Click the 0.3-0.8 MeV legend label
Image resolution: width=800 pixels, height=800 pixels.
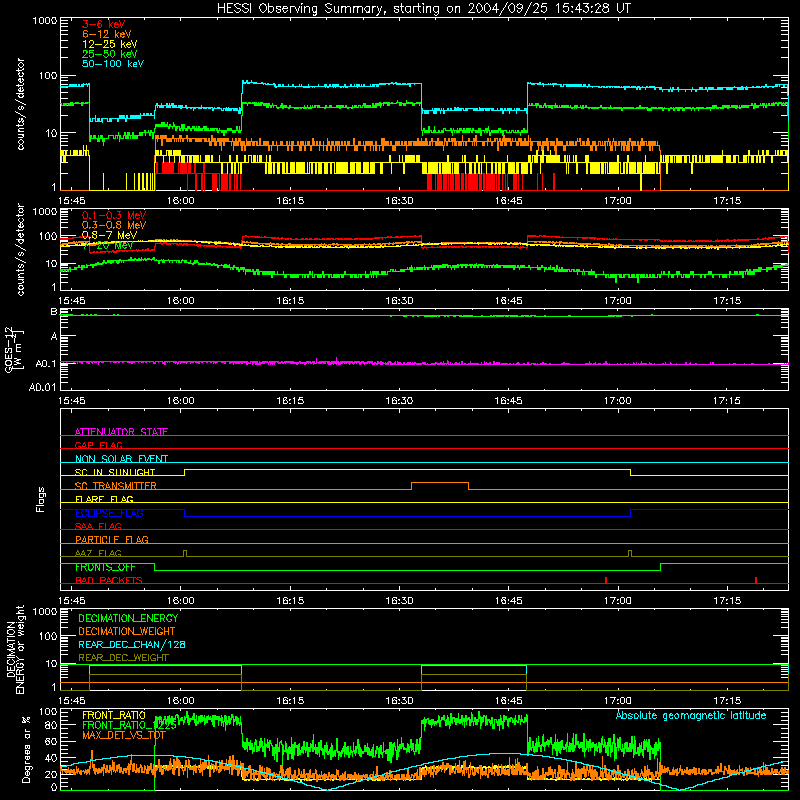(114, 225)
